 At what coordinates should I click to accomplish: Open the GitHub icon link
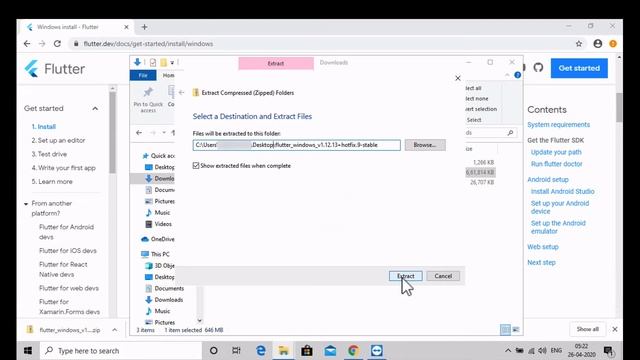538,68
